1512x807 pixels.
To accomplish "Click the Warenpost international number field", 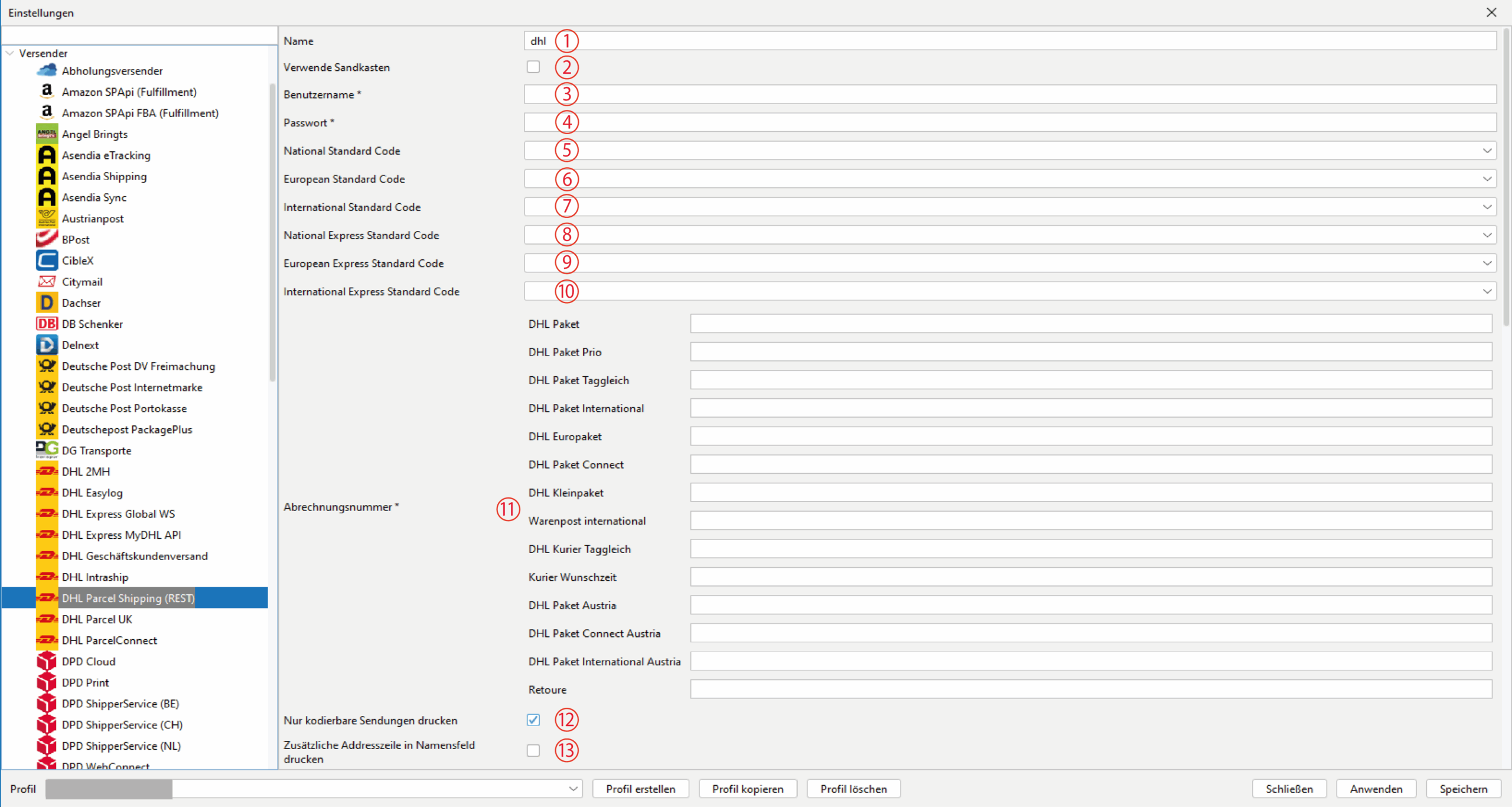I will tap(1091, 520).
